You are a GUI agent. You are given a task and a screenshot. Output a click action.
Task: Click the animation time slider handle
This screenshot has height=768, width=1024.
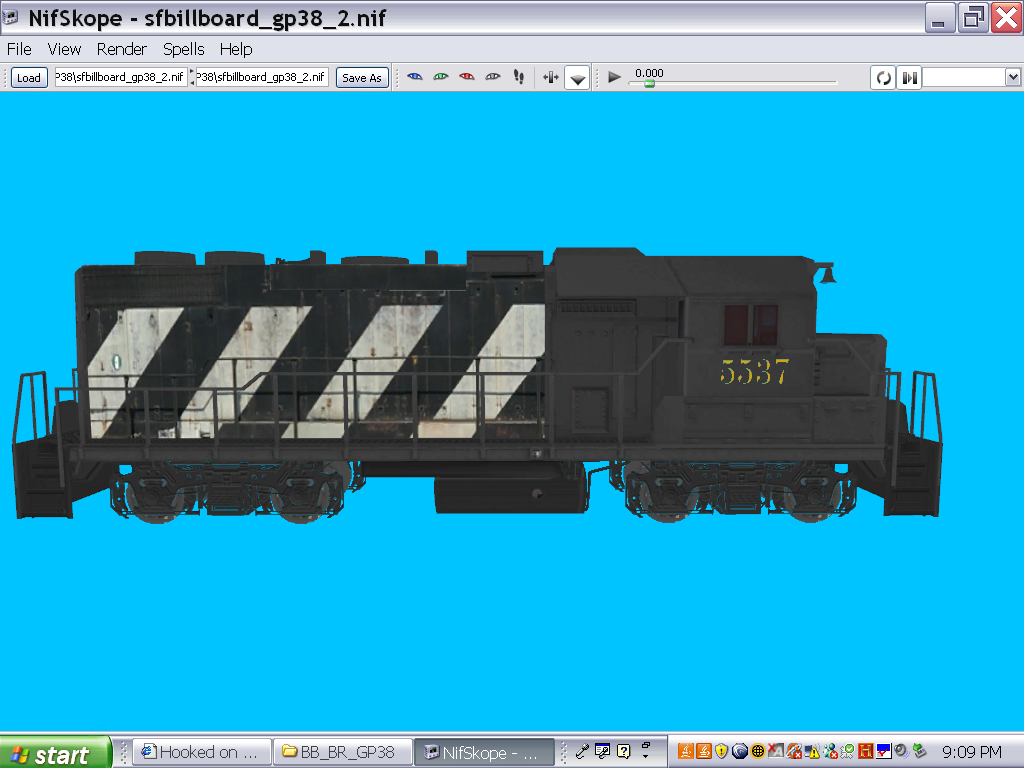(649, 84)
